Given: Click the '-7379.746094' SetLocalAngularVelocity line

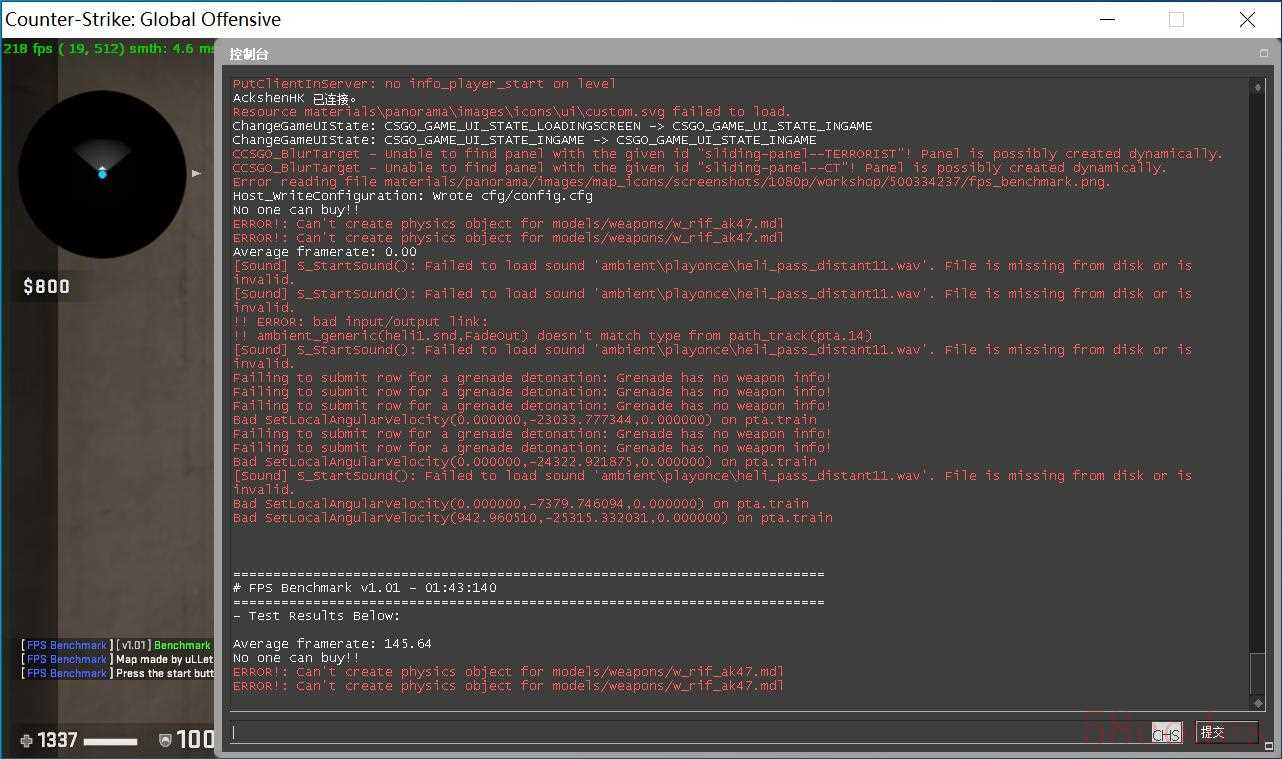Looking at the screenshot, I should [520, 504].
